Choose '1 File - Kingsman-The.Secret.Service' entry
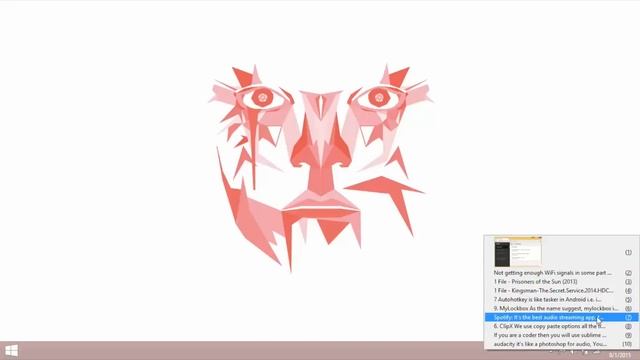Viewport: 640px width, 360px height. tap(561, 291)
